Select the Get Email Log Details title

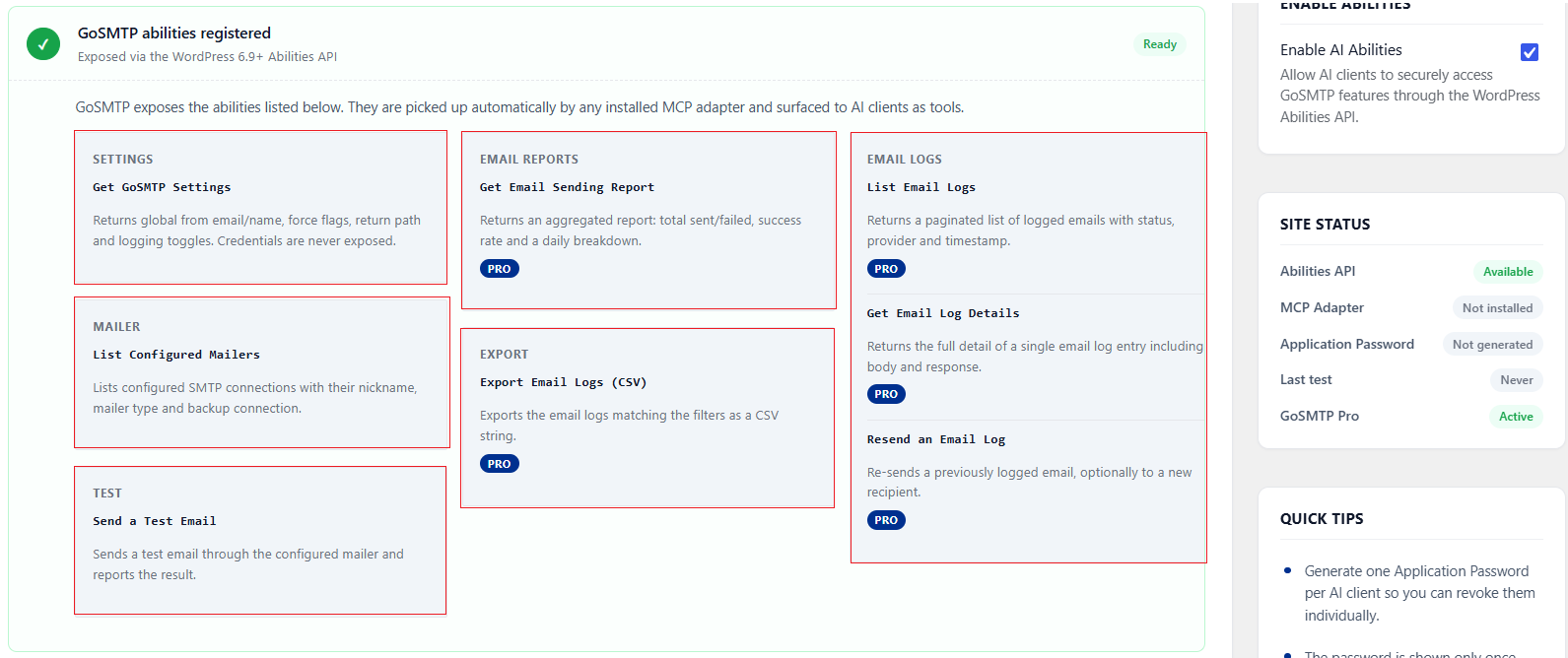943,313
